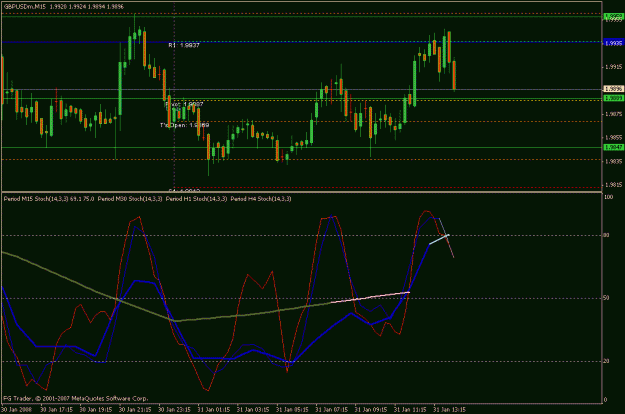The width and height of the screenshot is (625, 414).
Task: Click the 1.9815 price axis value
Action: pos(614,185)
